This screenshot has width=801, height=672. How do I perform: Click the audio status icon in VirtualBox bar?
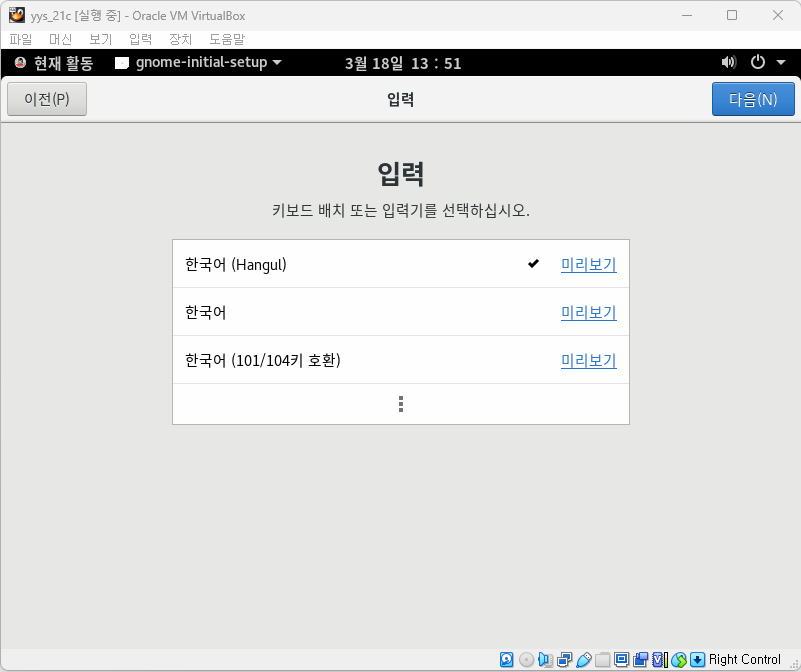click(545, 660)
